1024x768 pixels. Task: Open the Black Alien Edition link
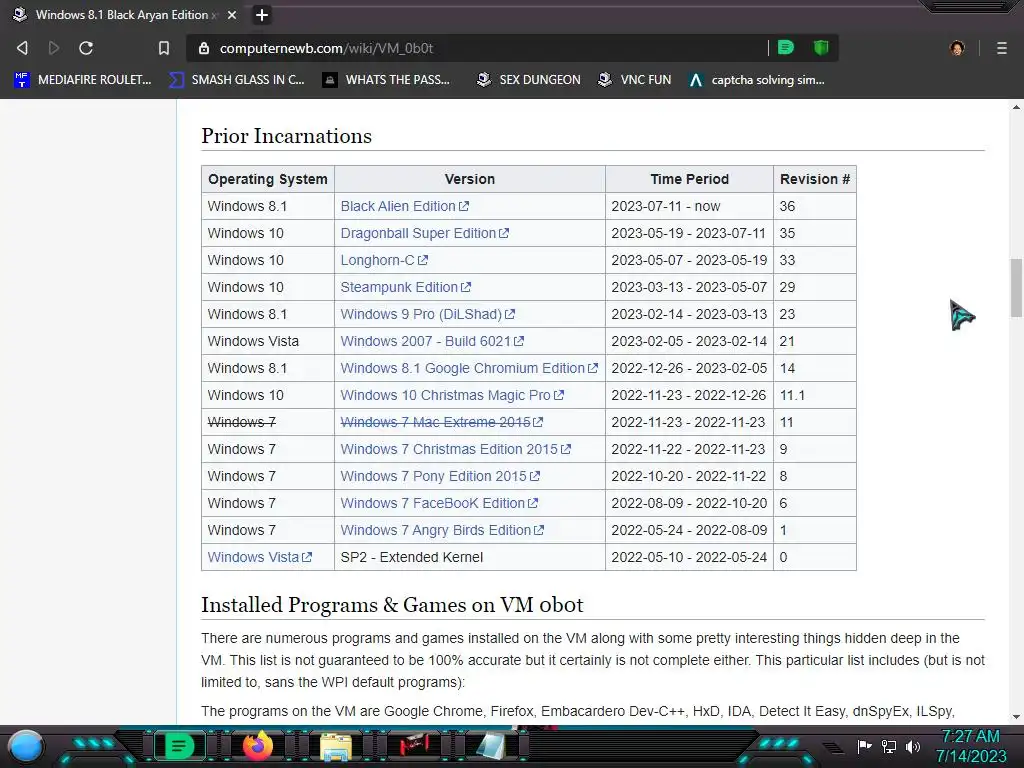pyautogui.click(x=404, y=206)
